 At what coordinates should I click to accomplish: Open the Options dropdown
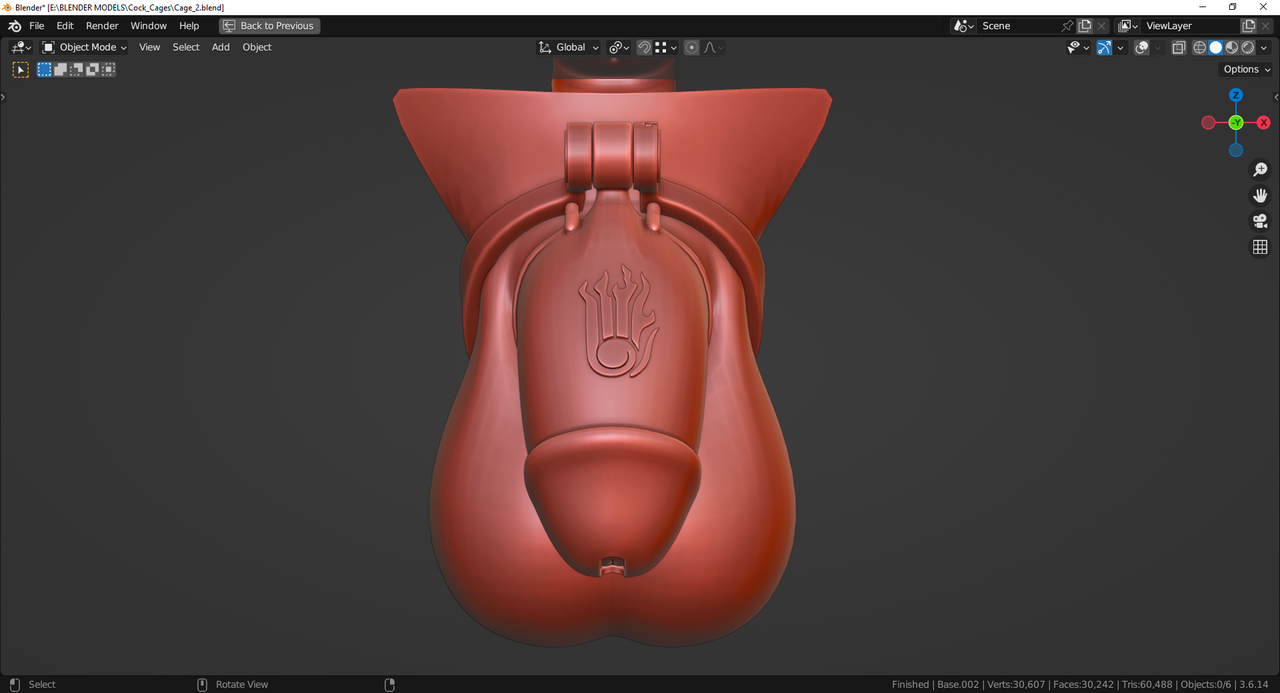point(1246,69)
